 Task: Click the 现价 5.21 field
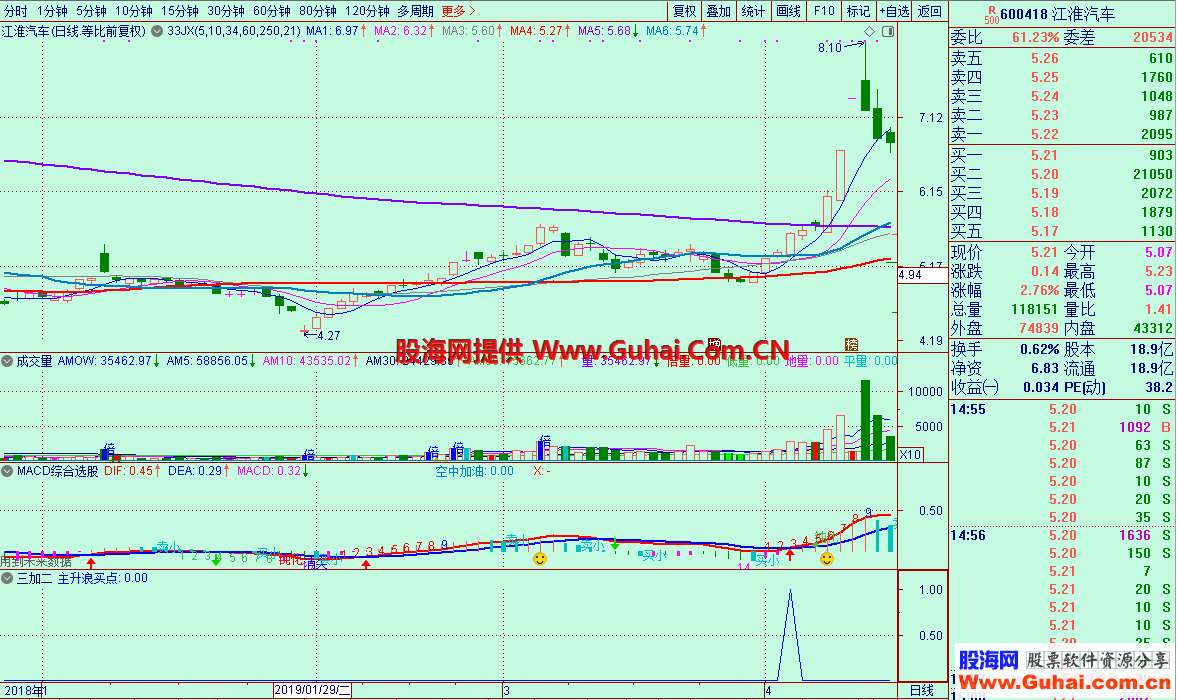click(1004, 253)
